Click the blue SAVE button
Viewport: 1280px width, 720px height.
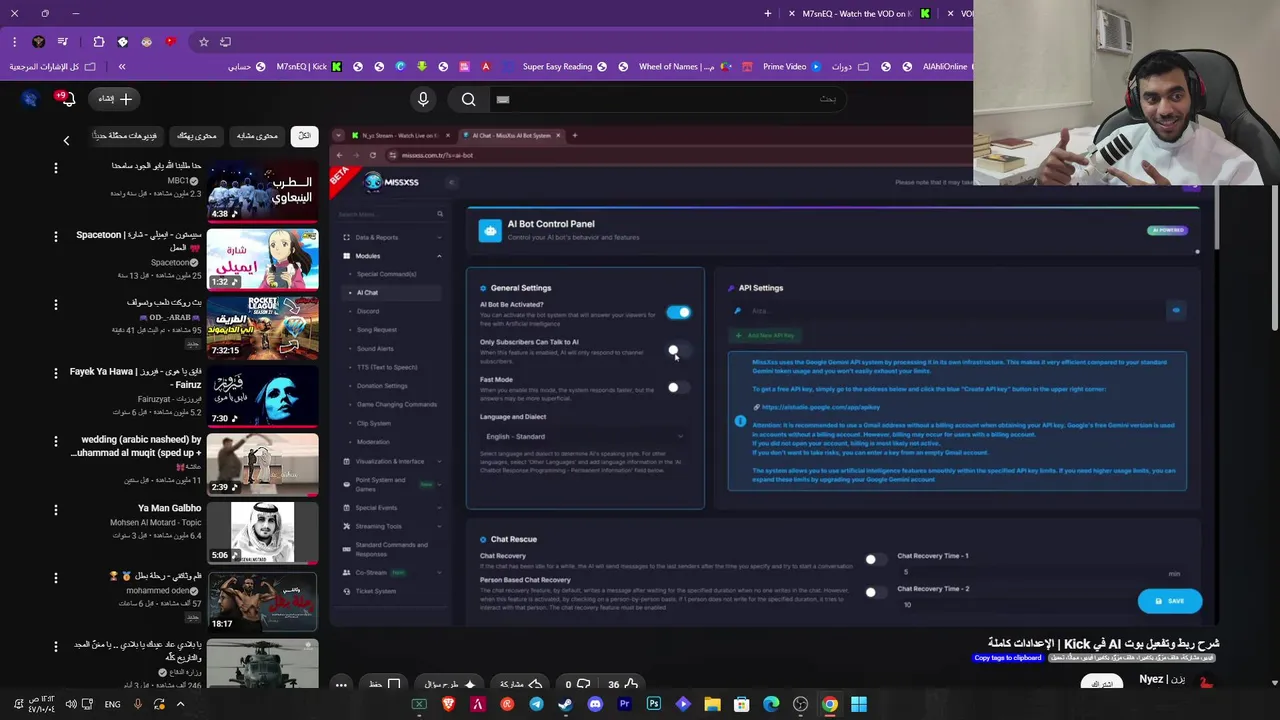click(1169, 601)
